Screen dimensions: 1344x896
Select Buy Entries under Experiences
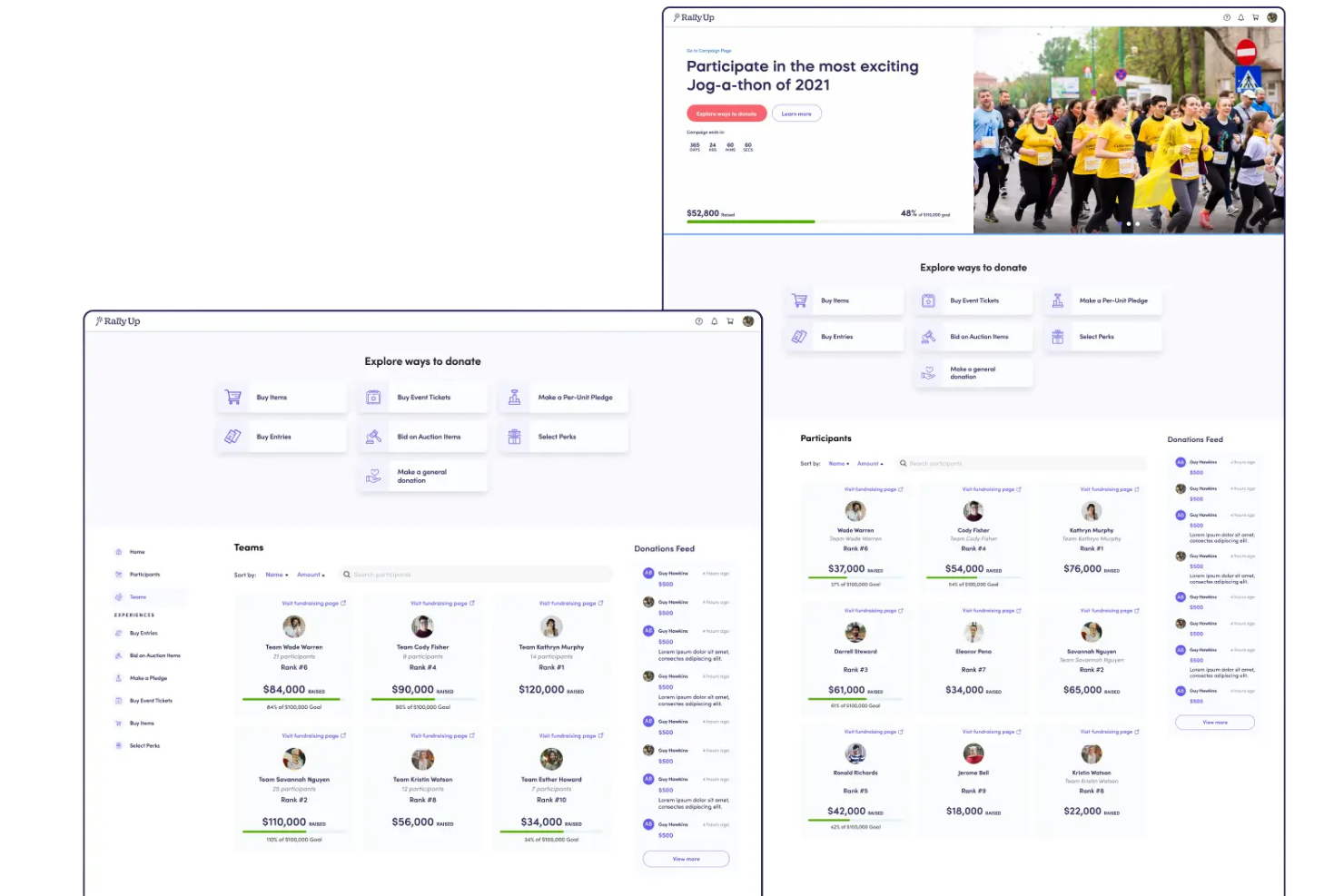119,633
